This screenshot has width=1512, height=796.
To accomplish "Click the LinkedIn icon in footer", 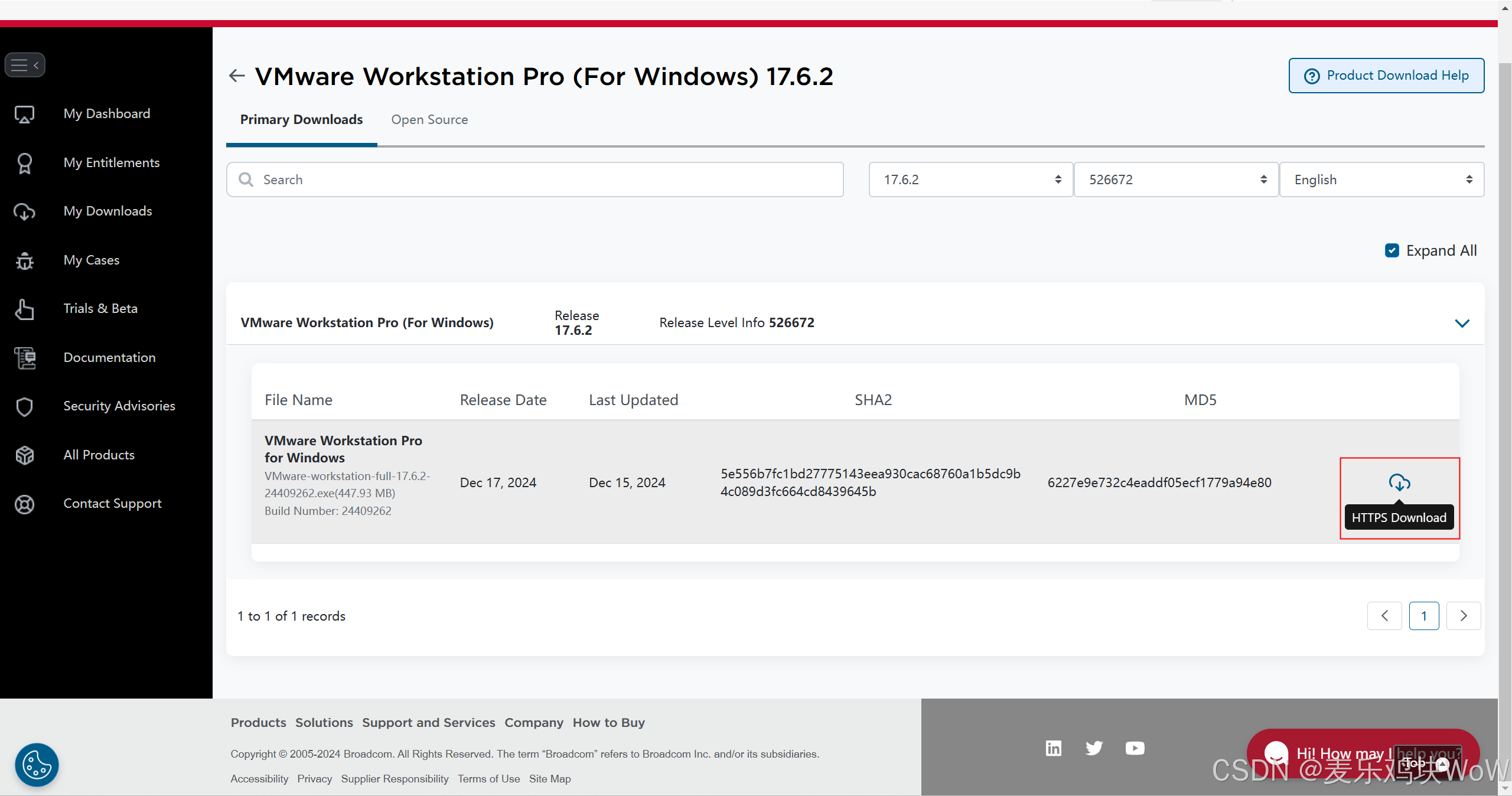I will [x=1053, y=748].
